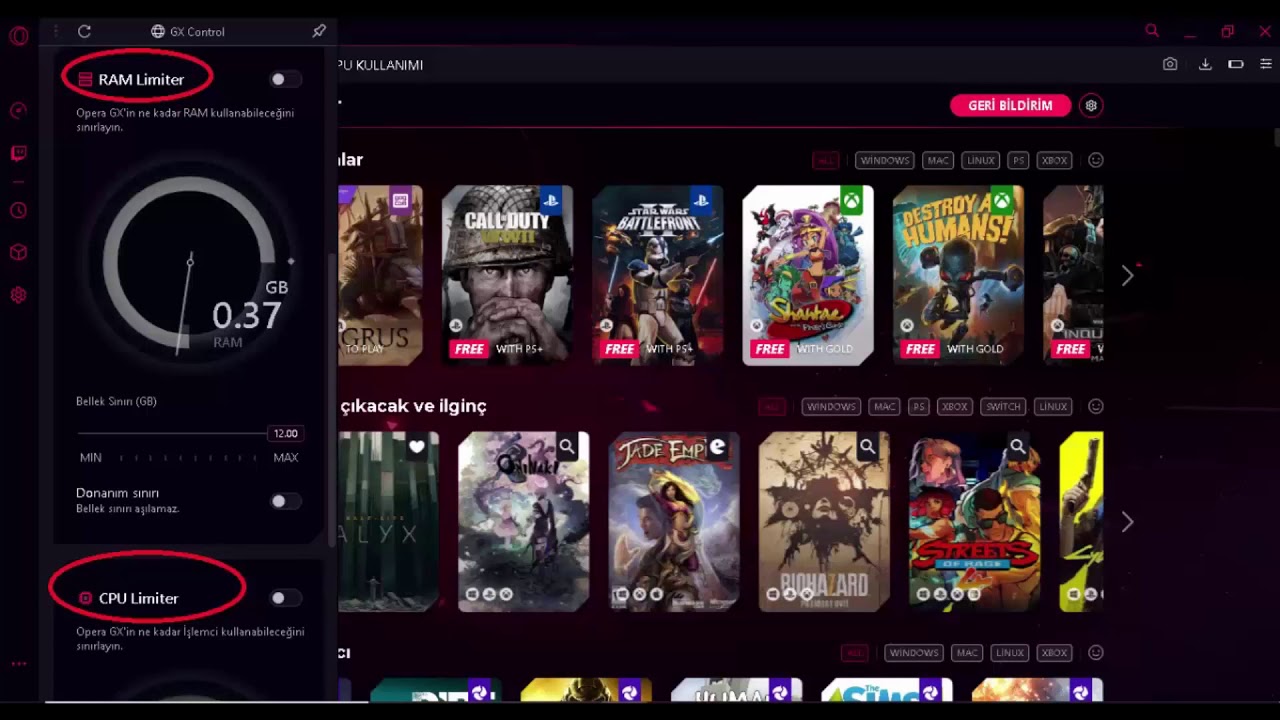Click the page vertical scrollbar

click(1276, 138)
